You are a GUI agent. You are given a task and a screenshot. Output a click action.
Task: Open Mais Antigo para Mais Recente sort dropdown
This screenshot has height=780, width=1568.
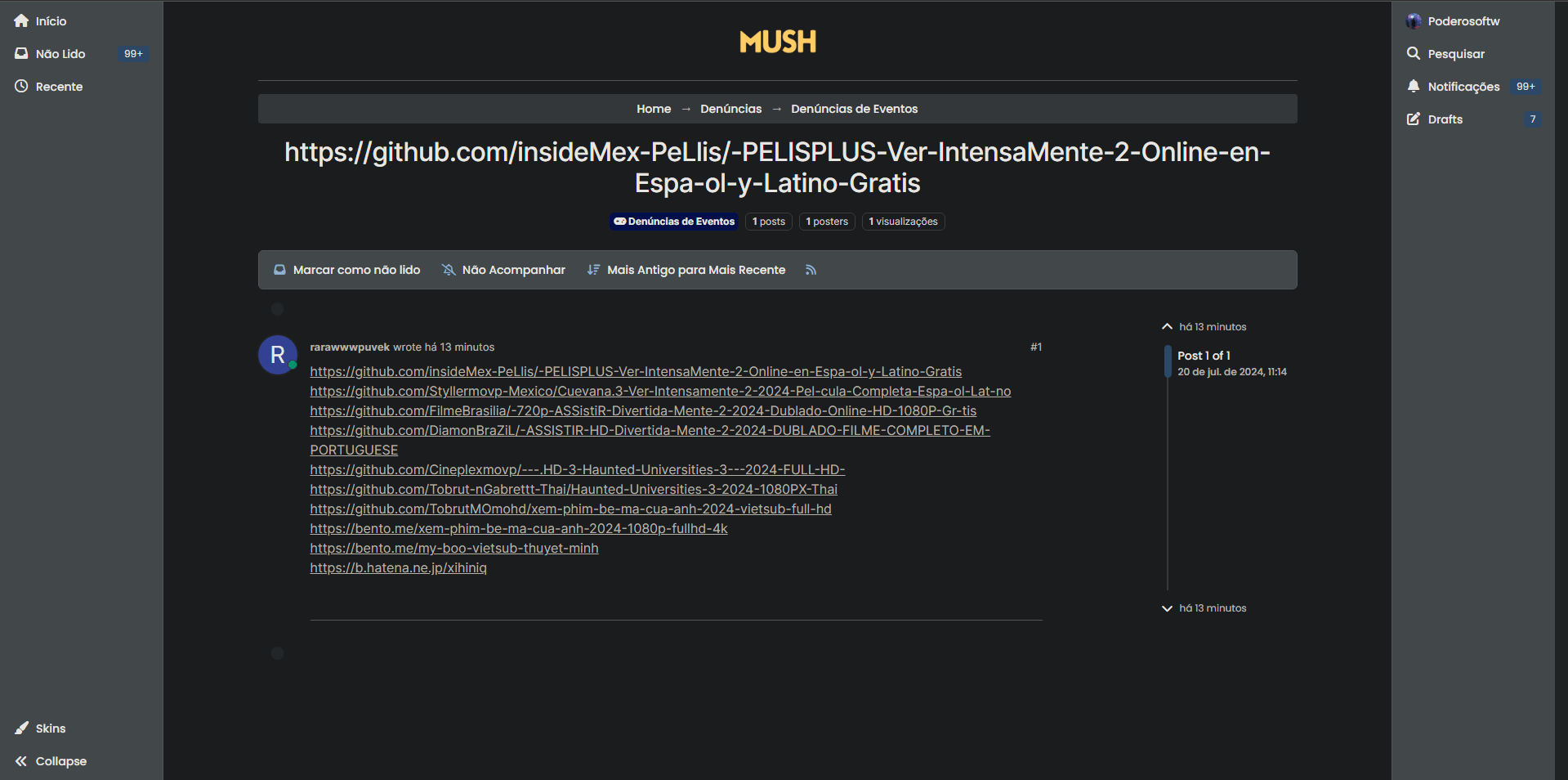(x=686, y=270)
